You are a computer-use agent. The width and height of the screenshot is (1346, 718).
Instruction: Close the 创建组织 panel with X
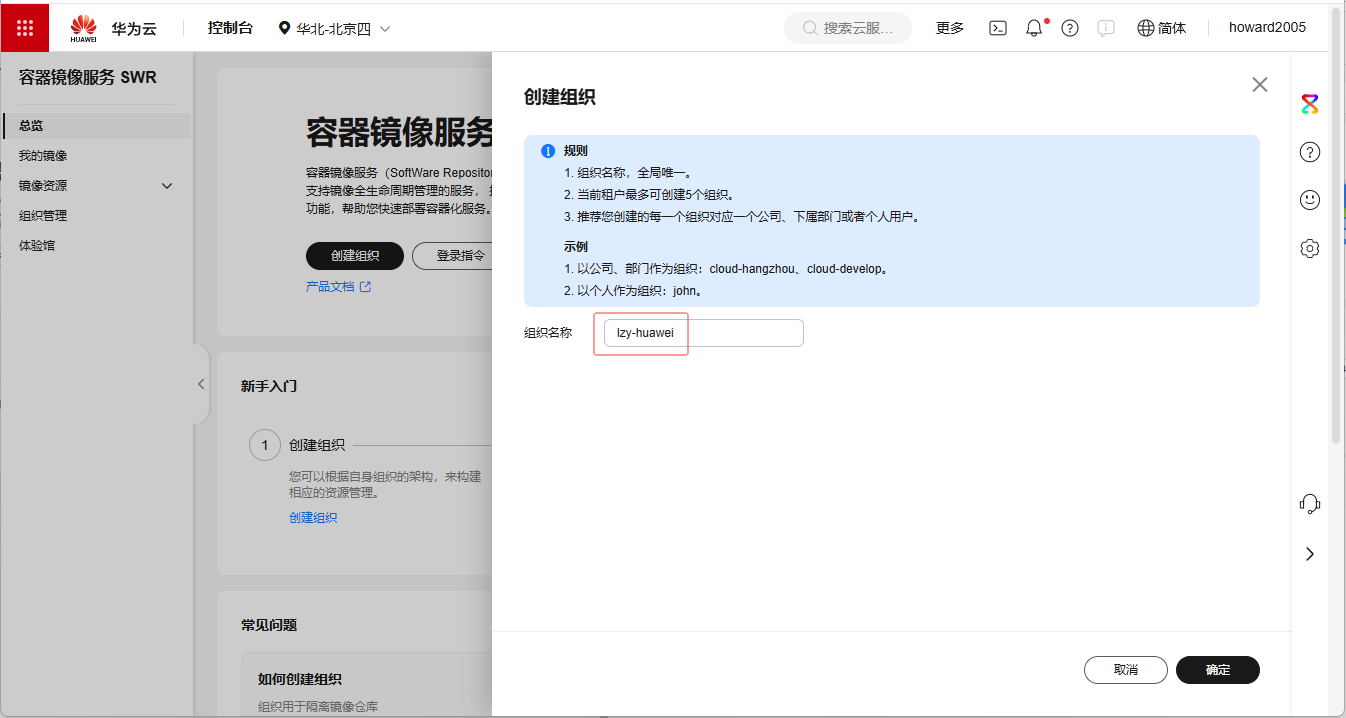pos(1260,85)
